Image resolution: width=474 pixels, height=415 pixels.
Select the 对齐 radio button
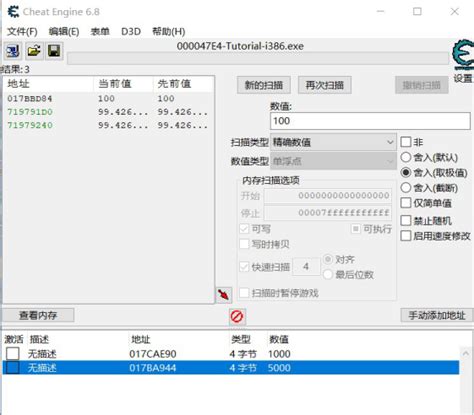click(x=328, y=259)
